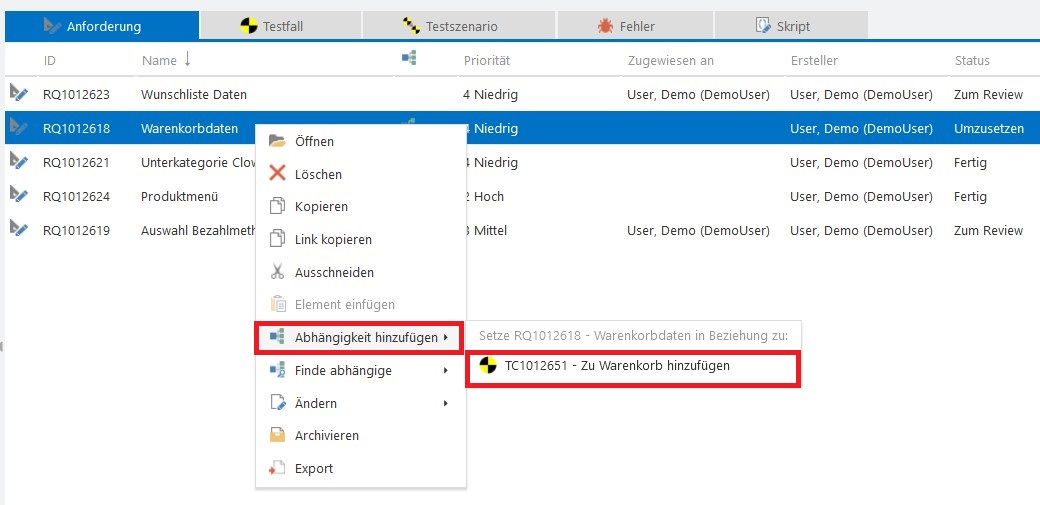The height and width of the screenshot is (505, 1040).
Task: Switch to the Fehler tab
Action: [x=635, y=26]
